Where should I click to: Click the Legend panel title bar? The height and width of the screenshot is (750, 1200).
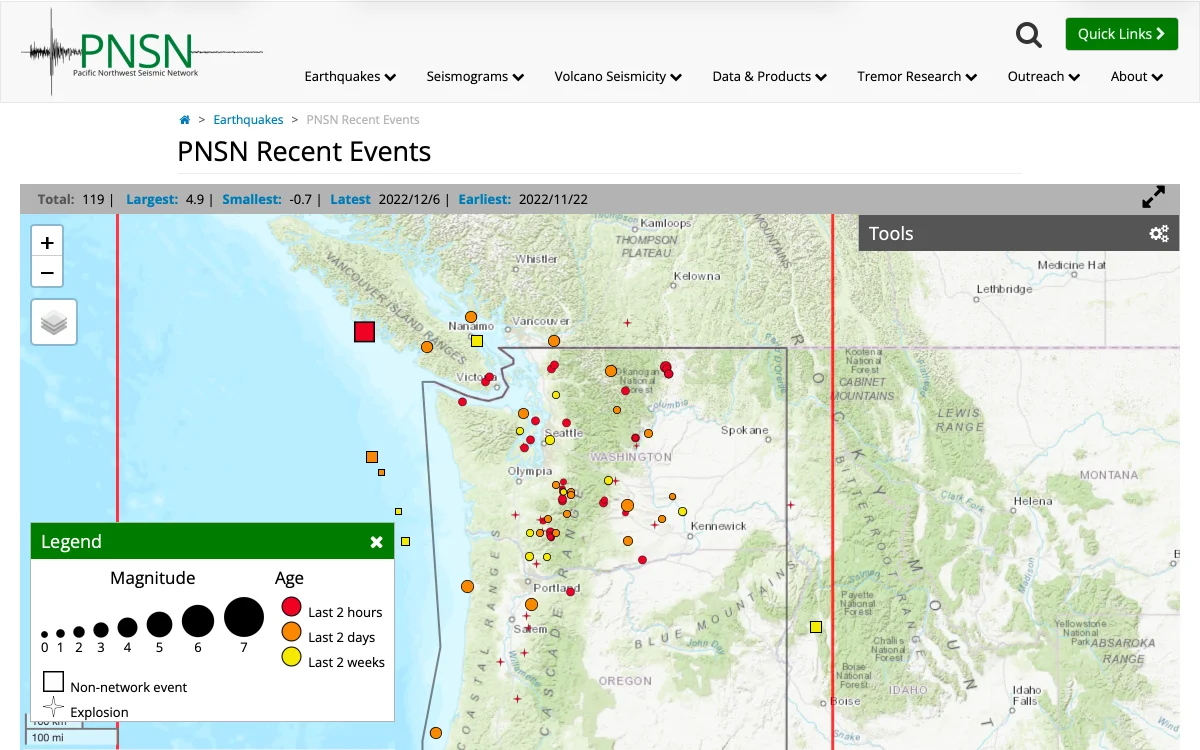212,541
